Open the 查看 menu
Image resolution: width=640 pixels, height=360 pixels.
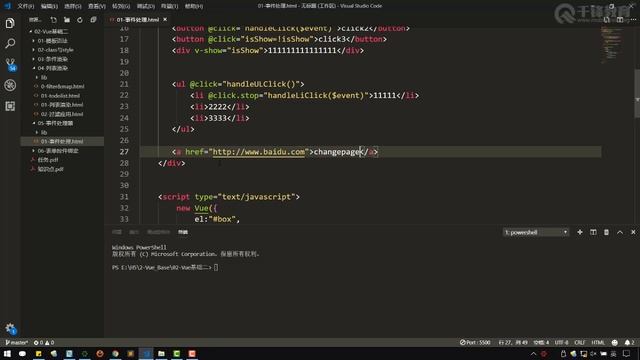pos(97,6)
